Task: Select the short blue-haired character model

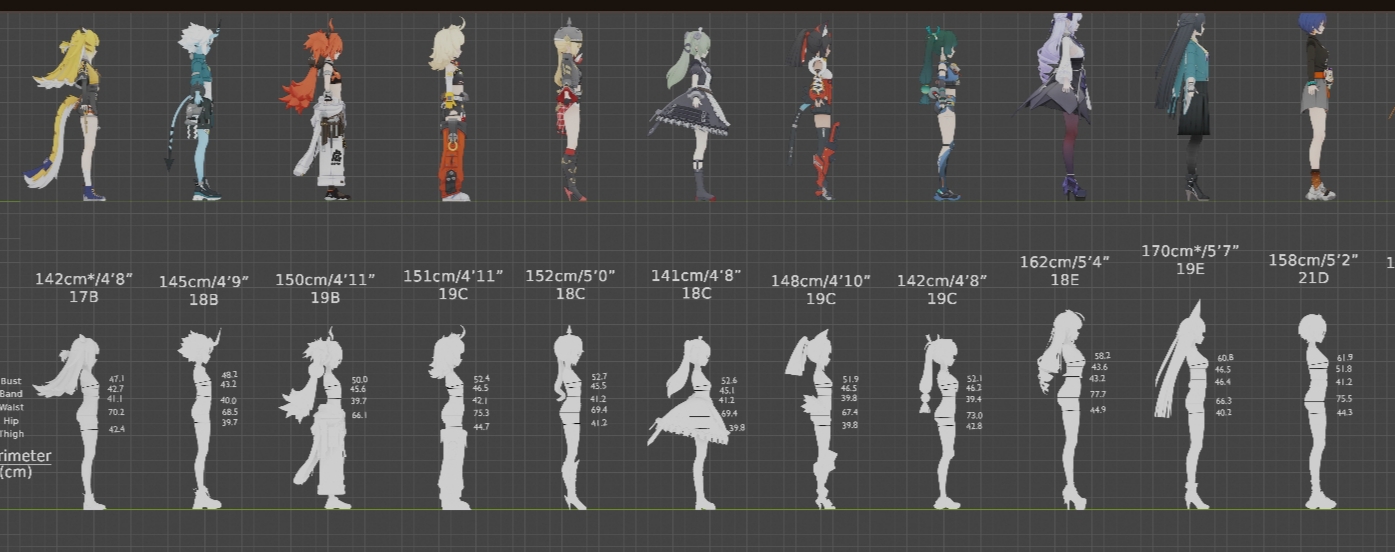Action: 1318,106
